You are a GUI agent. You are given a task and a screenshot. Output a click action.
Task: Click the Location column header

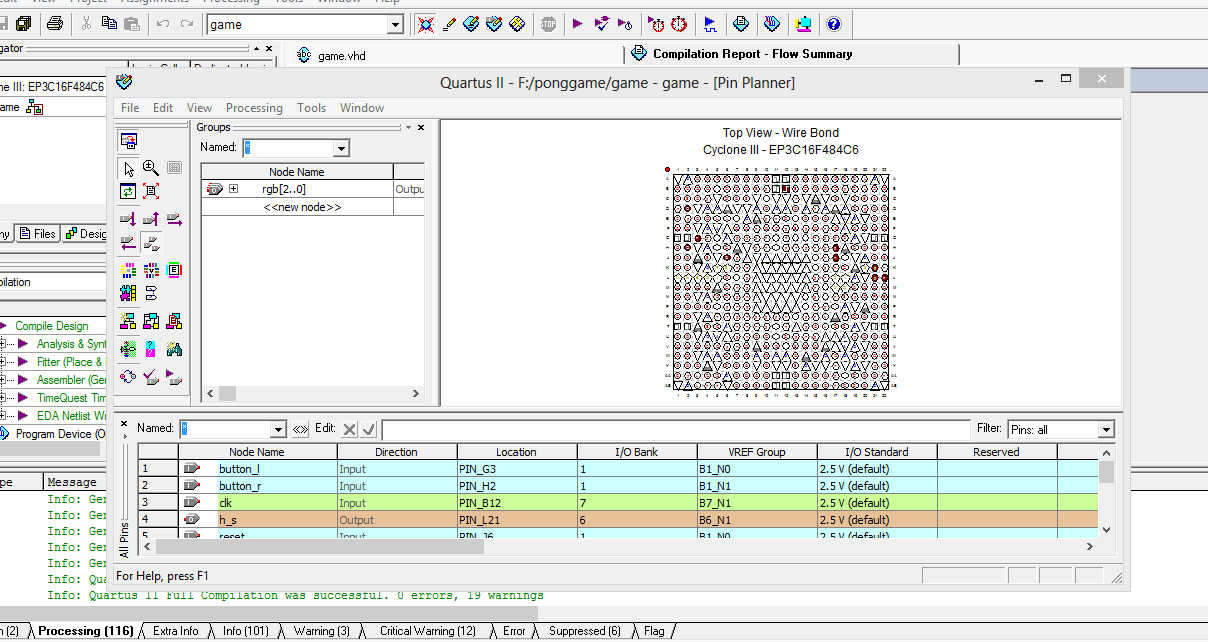(x=516, y=452)
